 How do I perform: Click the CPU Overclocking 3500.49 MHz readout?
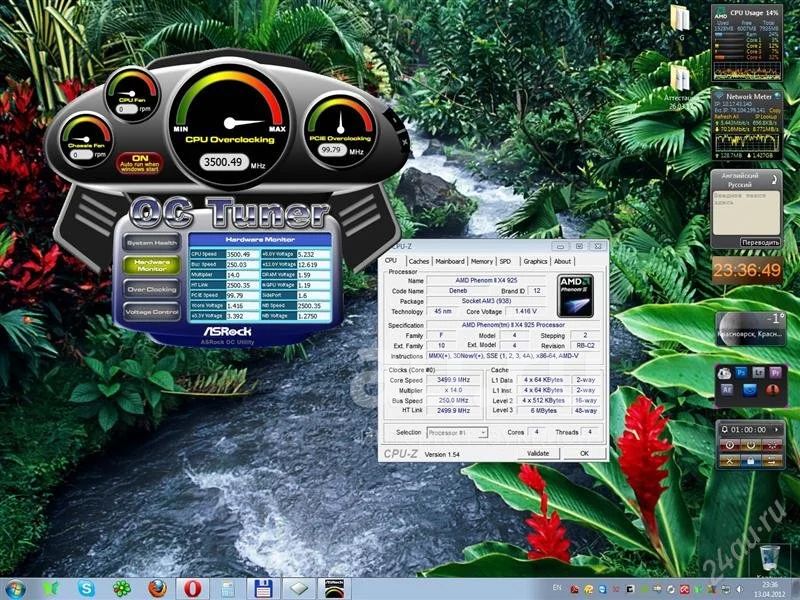[223, 162]
